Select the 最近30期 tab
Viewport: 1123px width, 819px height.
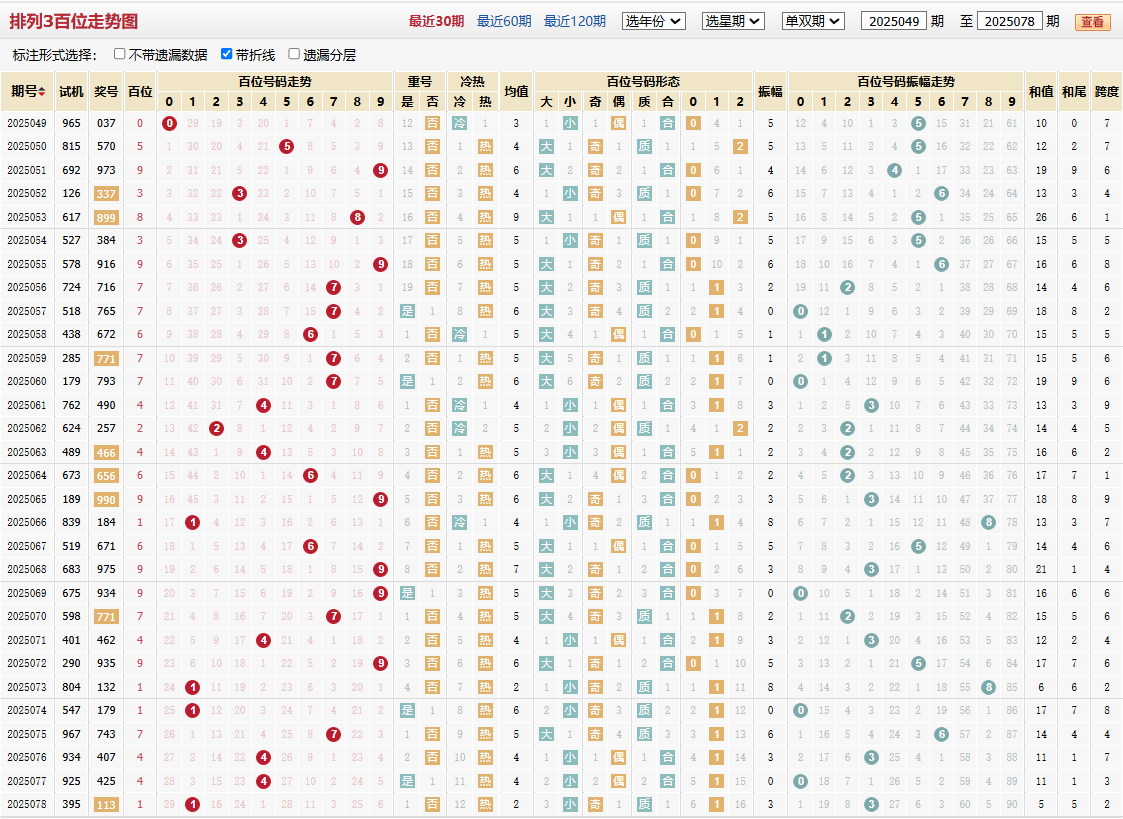coord(436,21)
